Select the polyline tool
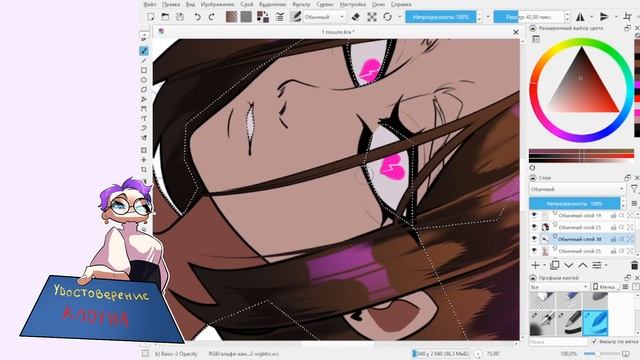The height and width of the screenshot is (360, 640). click(144, 100)
